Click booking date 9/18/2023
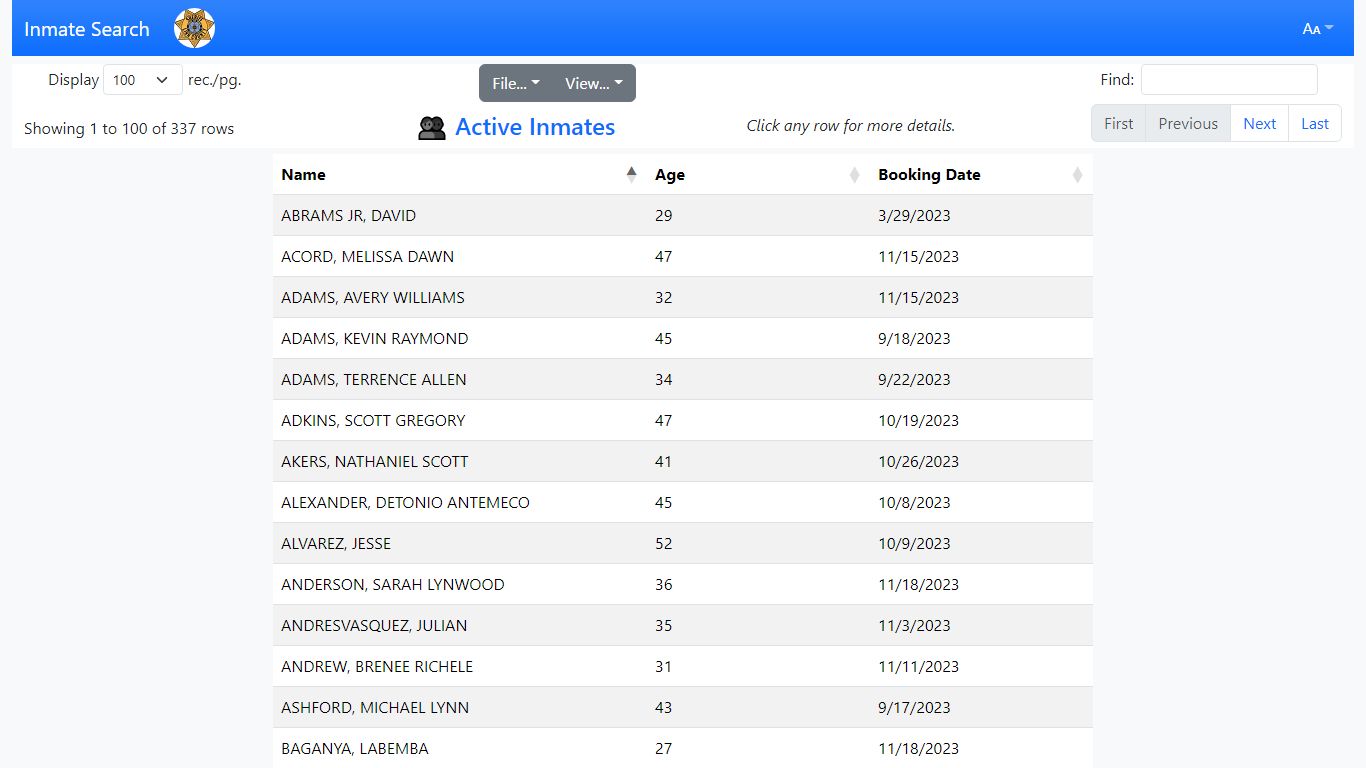This screenshot has width=1366, height=768. click(914, 338)
